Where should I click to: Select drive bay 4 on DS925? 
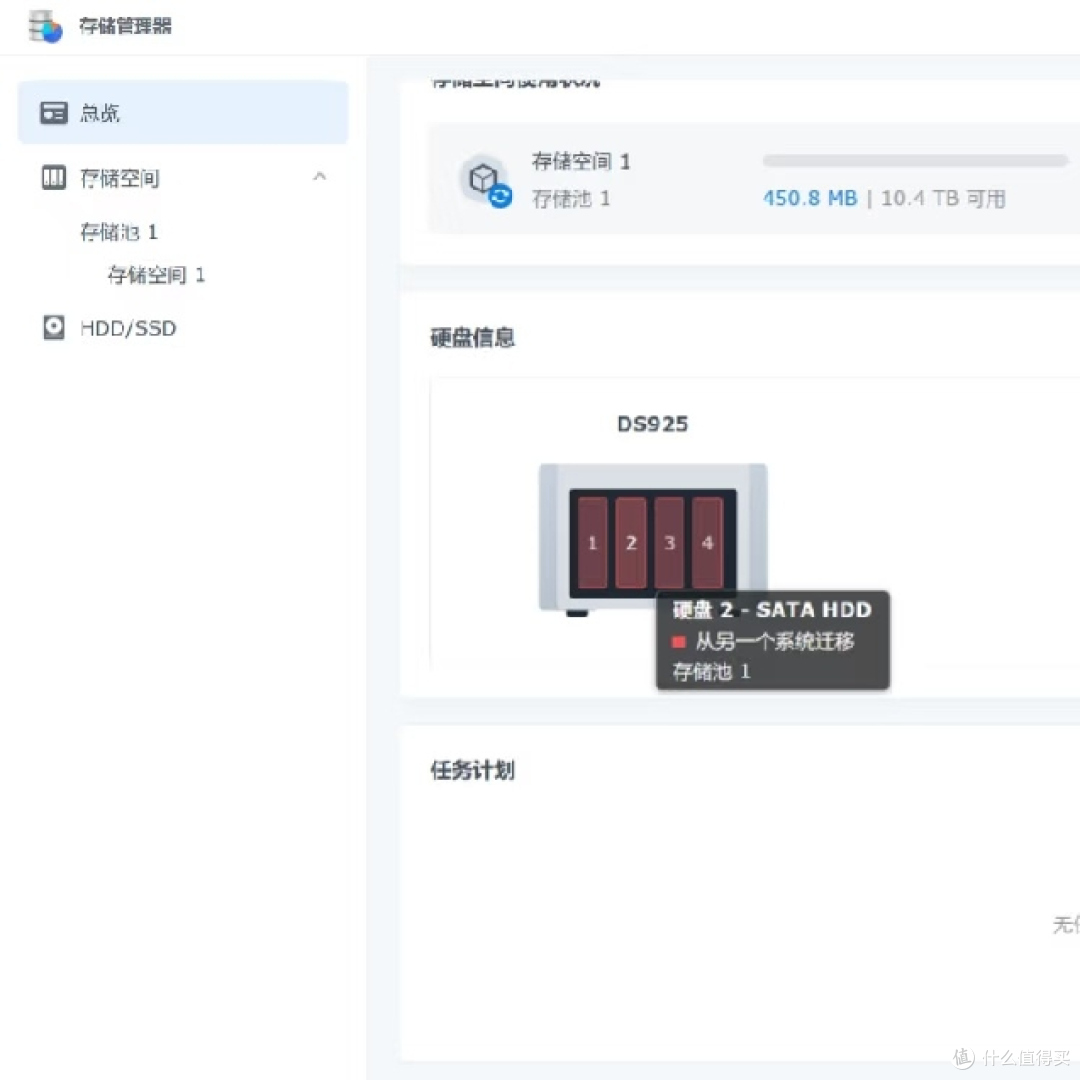coord(707,543)
